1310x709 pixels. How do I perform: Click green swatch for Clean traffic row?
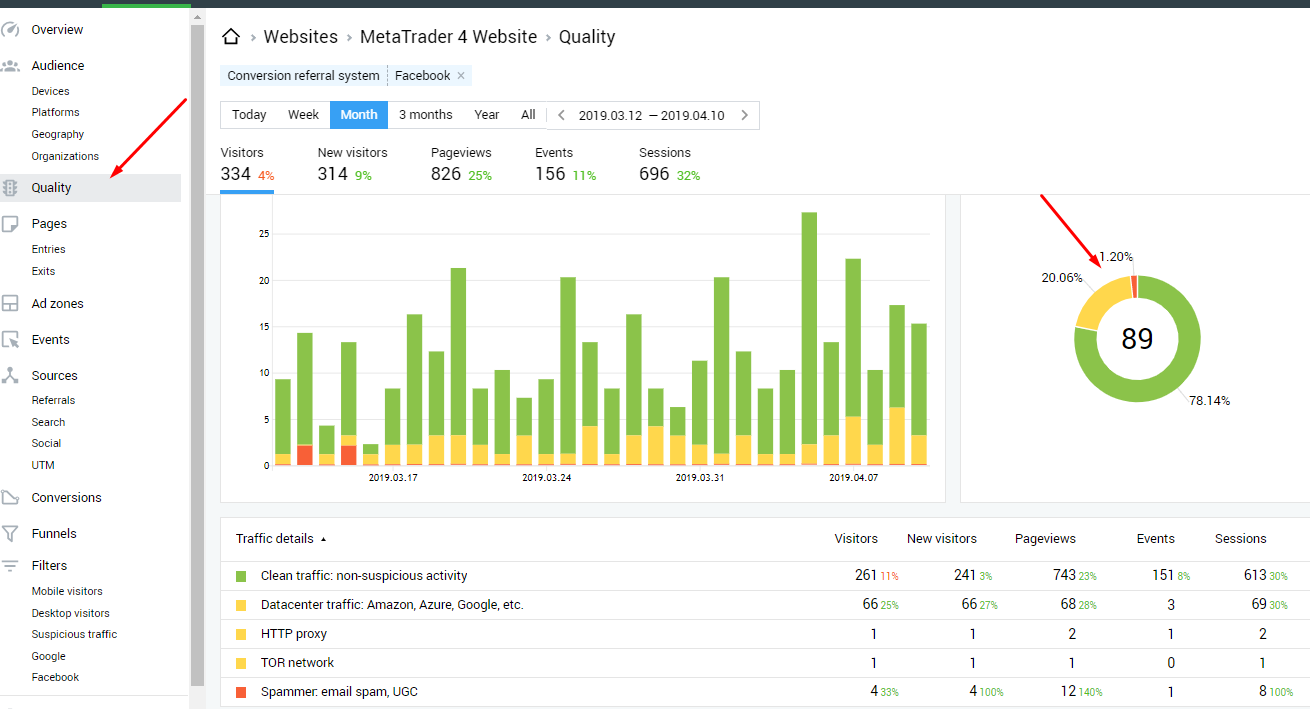tap(241, 576)
